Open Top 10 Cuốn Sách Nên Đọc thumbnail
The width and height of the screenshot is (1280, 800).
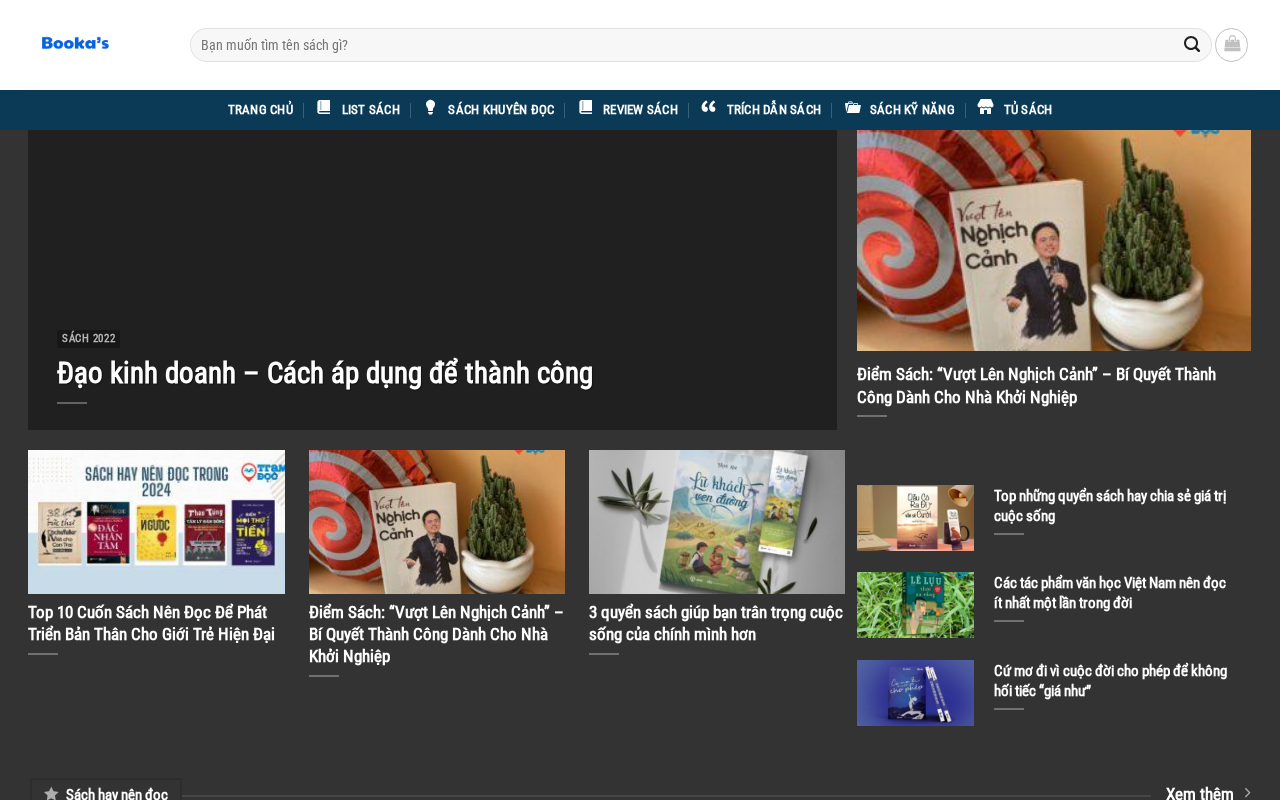[156, 522]
